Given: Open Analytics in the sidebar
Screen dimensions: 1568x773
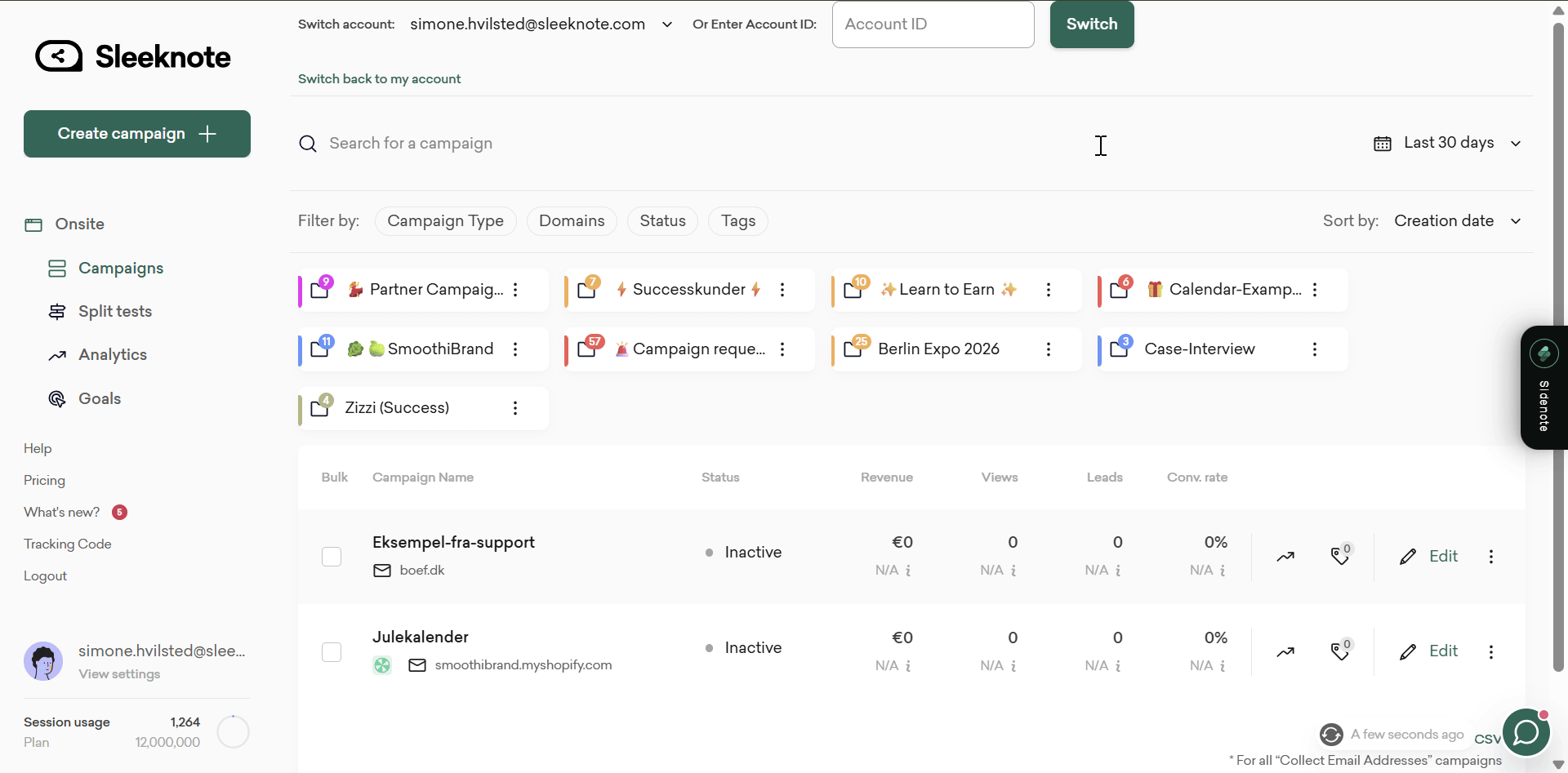Looking at the screenshot, I should (113, 355).
